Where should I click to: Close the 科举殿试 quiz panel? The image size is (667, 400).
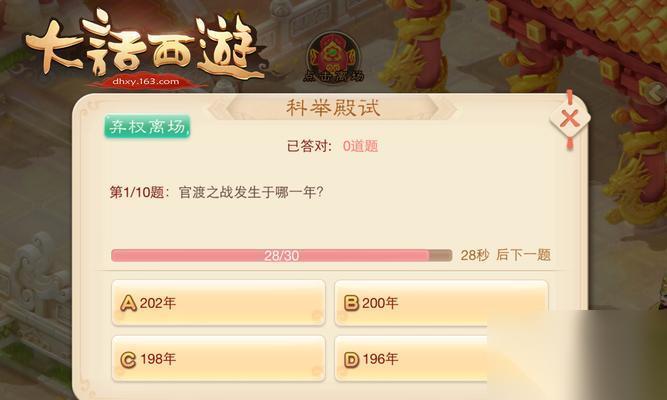coord(570,119)
